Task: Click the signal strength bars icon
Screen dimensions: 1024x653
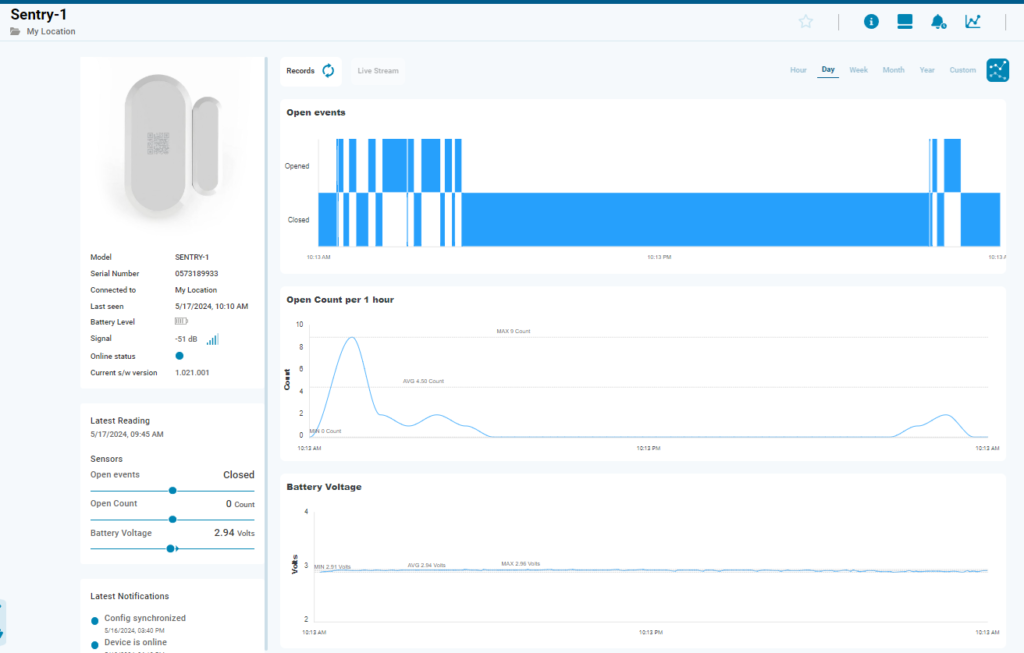Action: pos(211,339)
